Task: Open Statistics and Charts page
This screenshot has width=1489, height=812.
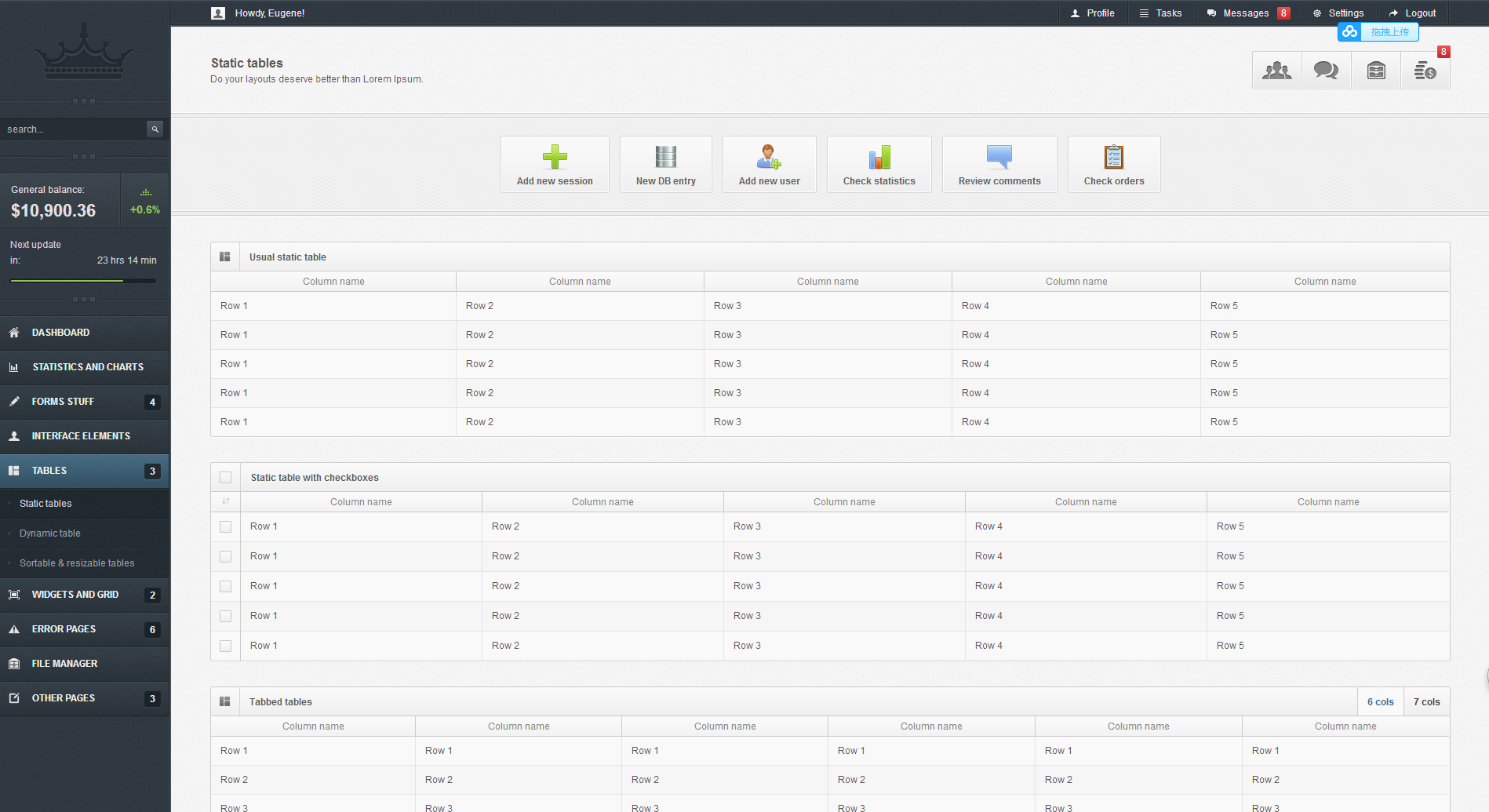Action: (x=84, y=367)
